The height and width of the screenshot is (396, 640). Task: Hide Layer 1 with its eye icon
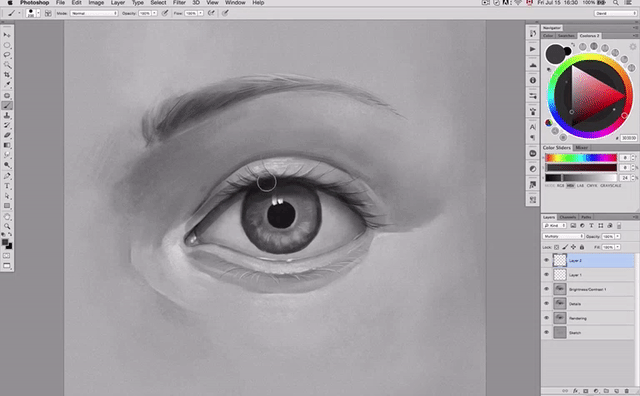click(x=547, y=274)
